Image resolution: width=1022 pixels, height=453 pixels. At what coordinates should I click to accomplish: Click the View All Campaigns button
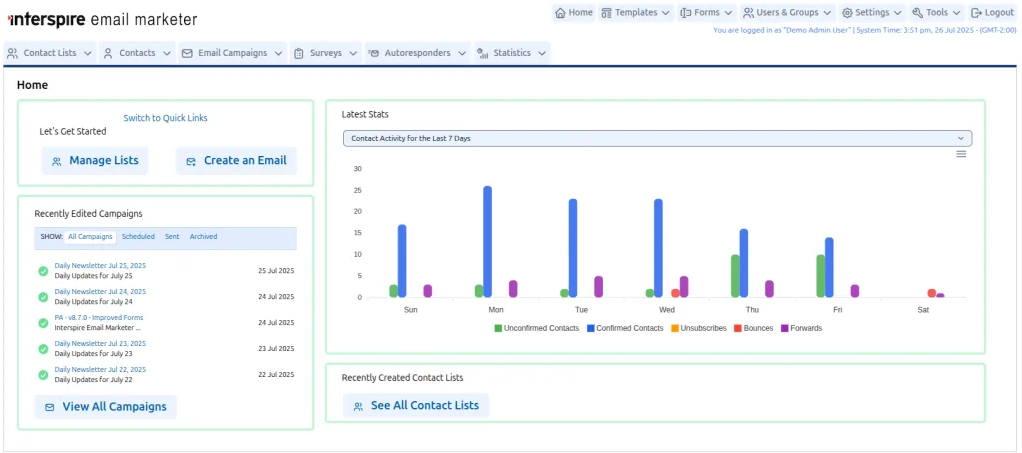pyautogui.click(x=106, y=407)
